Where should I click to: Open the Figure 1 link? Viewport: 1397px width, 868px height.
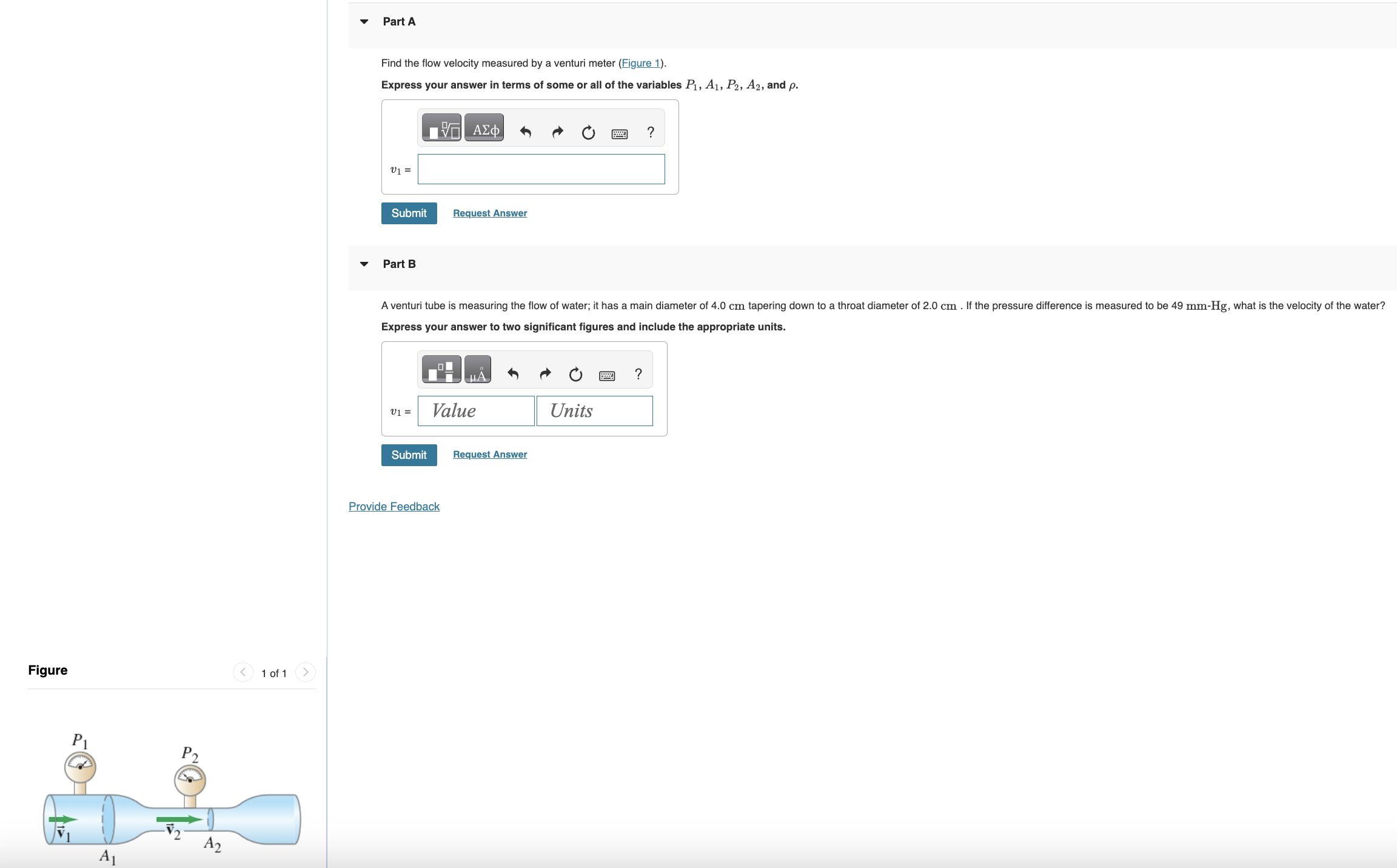click(x=640, y=63)
